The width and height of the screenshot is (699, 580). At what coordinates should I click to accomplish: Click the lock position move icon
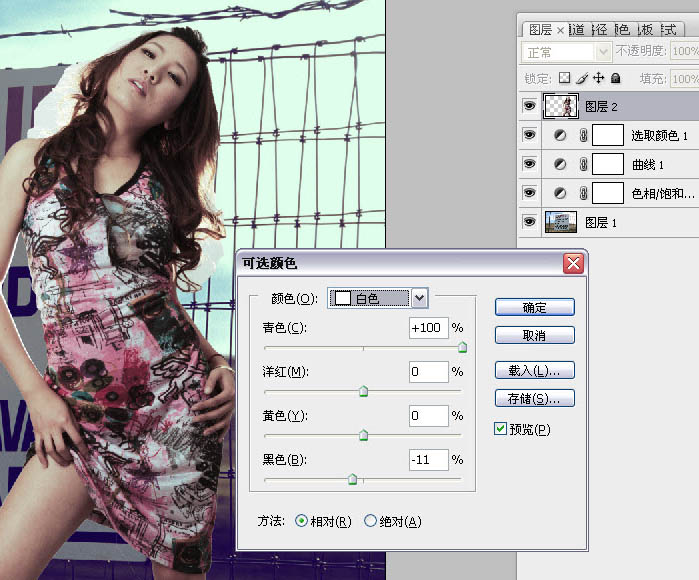pos(598,78)
